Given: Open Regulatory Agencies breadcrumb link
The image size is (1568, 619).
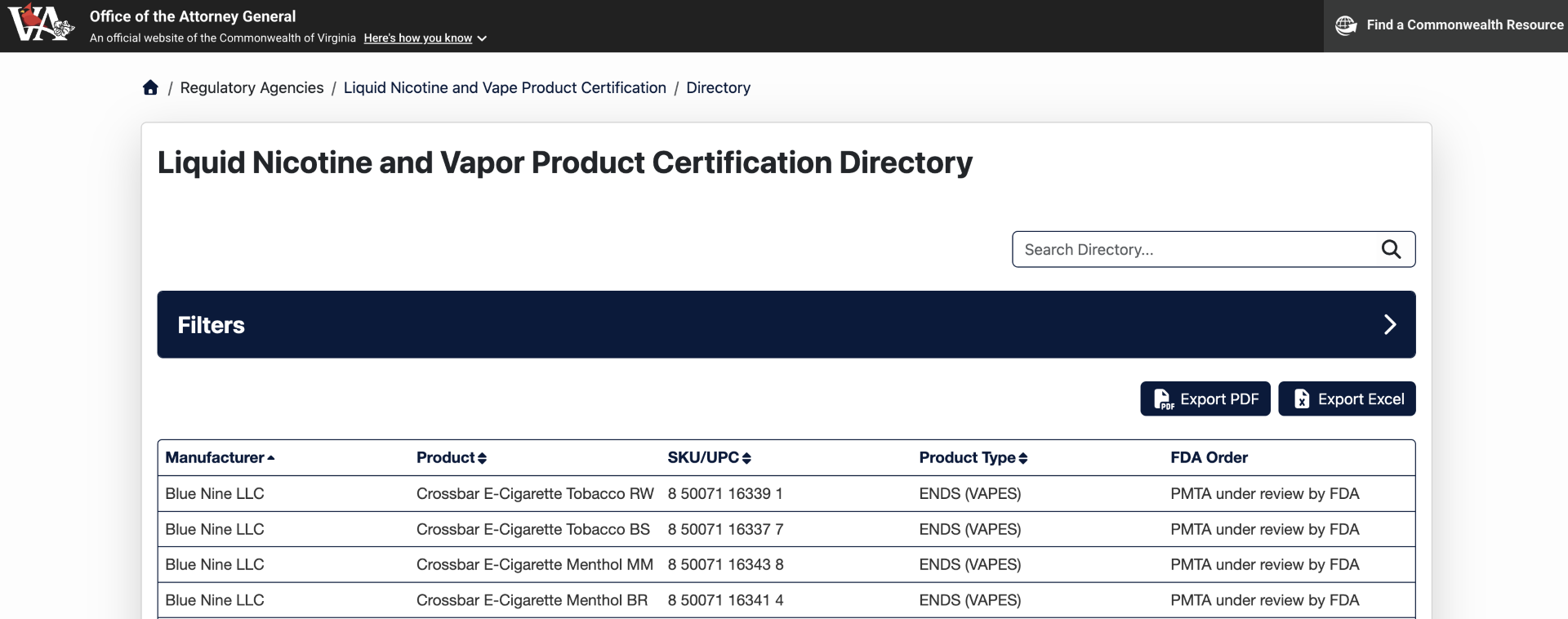Looking at the screenshot, I should [x=252, y=87].
